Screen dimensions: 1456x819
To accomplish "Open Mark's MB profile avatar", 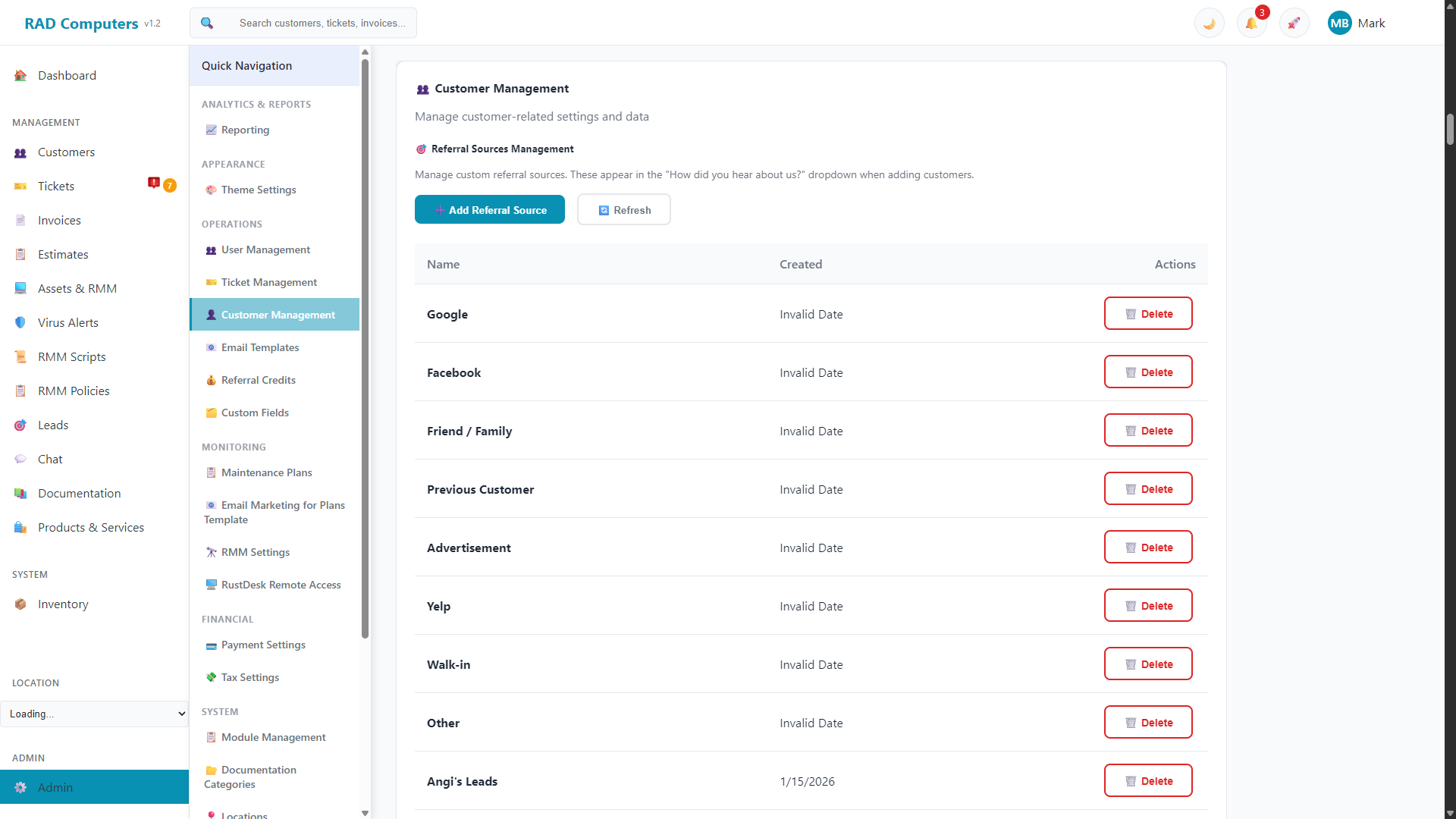I will click(1340, 23).
